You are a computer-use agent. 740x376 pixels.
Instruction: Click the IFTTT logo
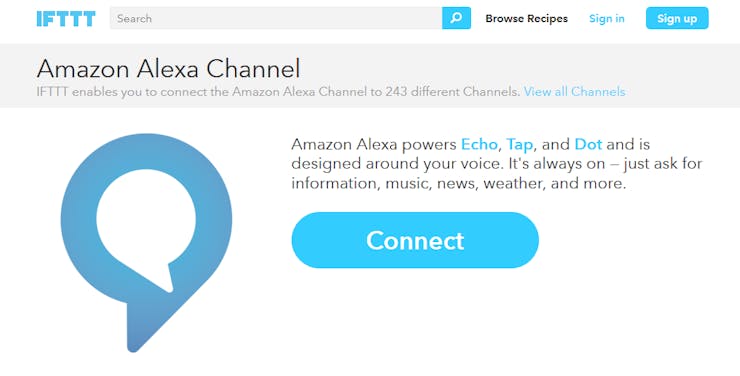(x=66, y=18)
